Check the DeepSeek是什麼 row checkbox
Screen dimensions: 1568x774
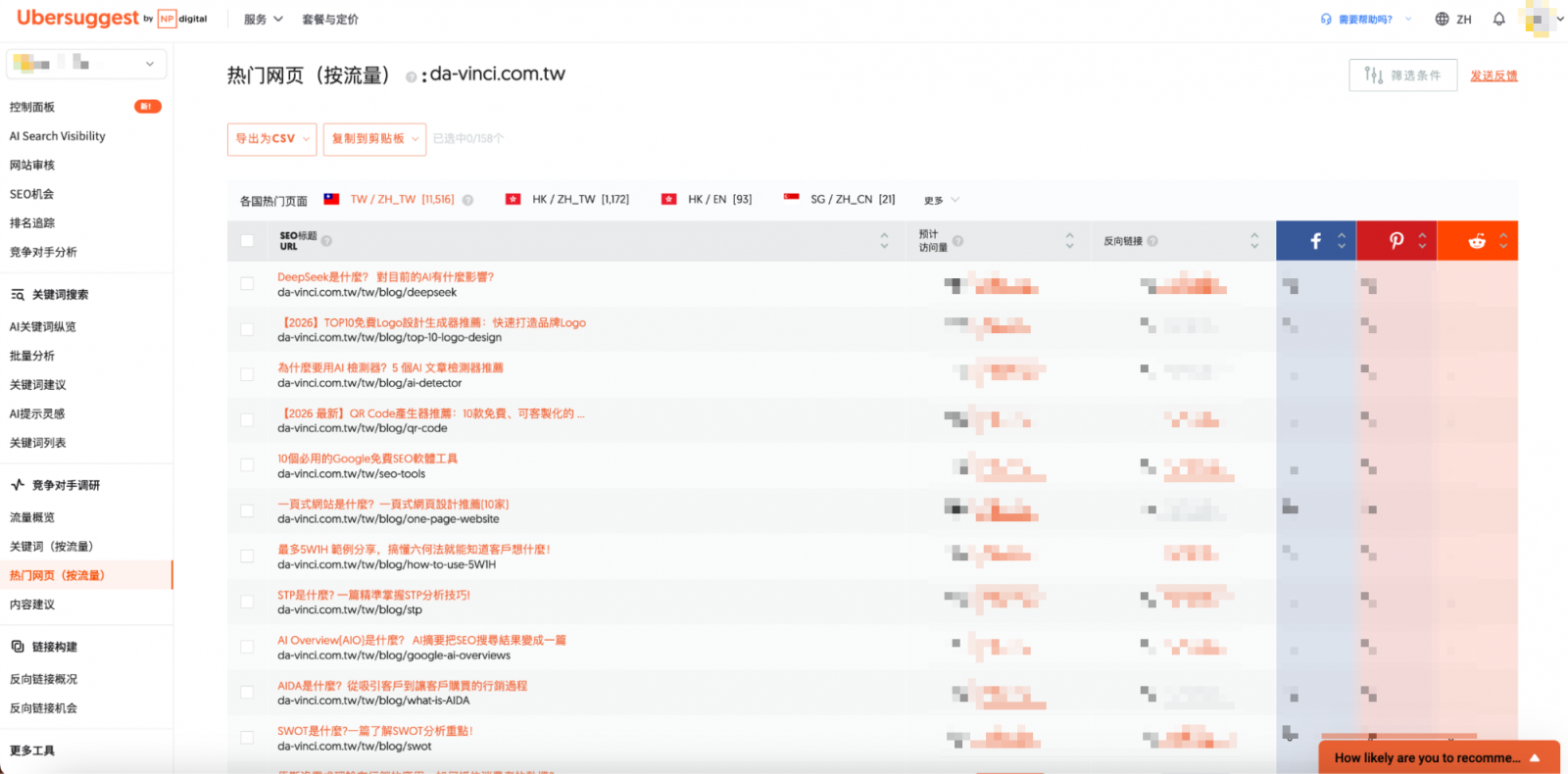pyautogui.click(x=247, y=284)
